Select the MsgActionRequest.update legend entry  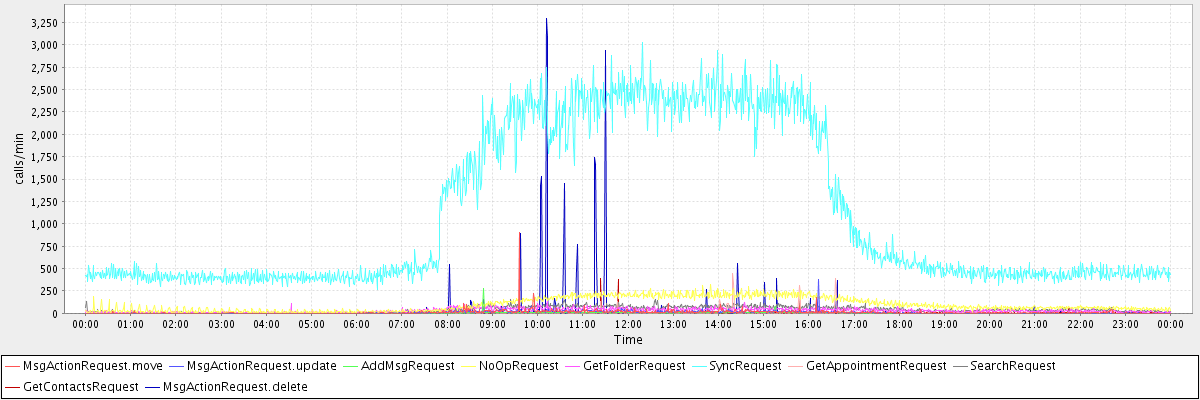click(x=261, y=366)
